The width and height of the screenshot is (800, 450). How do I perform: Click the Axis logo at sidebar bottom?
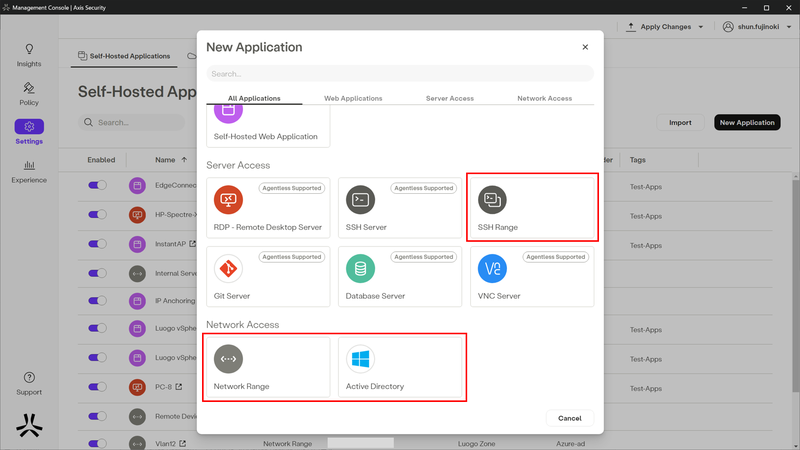click(29, 425)
